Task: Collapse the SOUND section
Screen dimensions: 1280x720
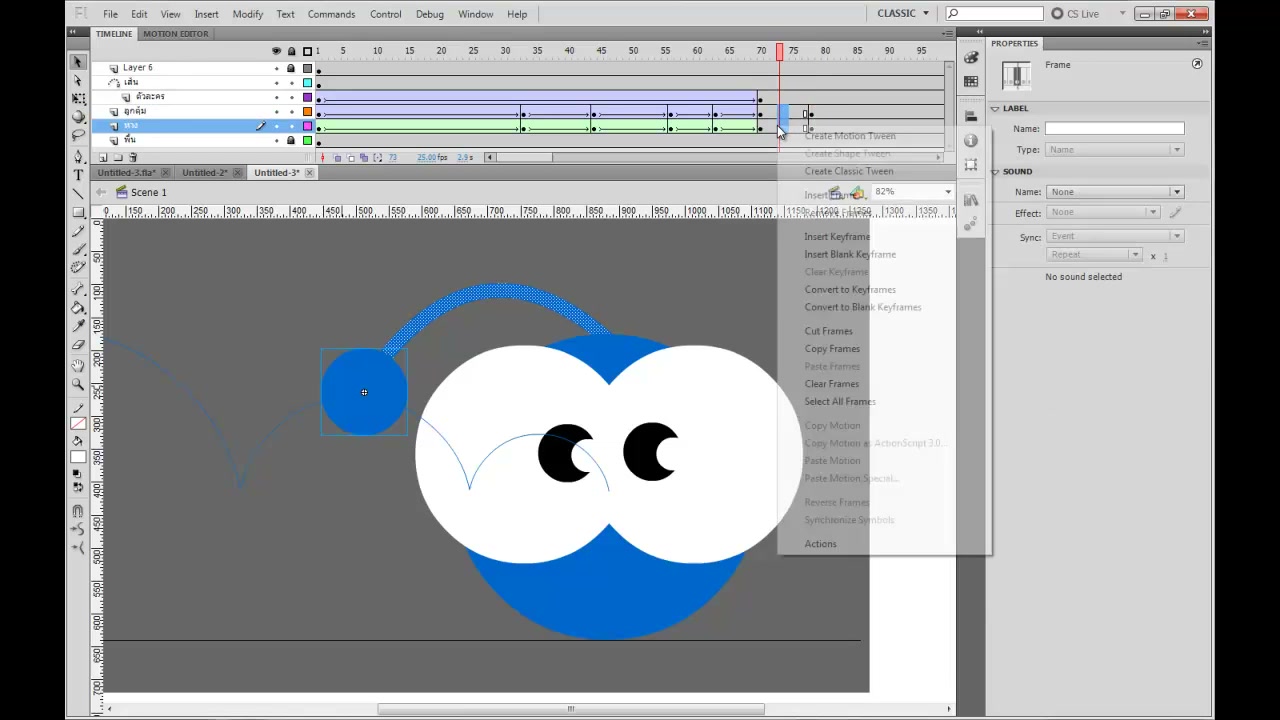Action: point(995,171)
